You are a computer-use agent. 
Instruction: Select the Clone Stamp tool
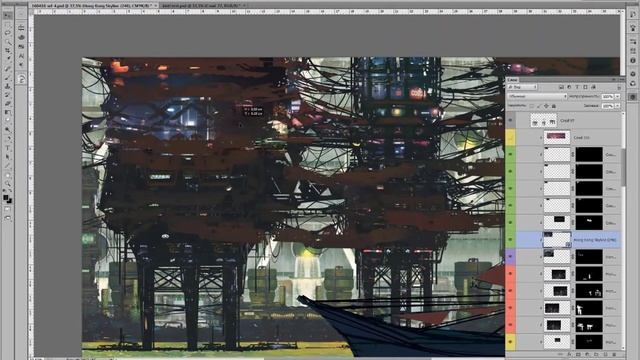click(x=8, y=86)
